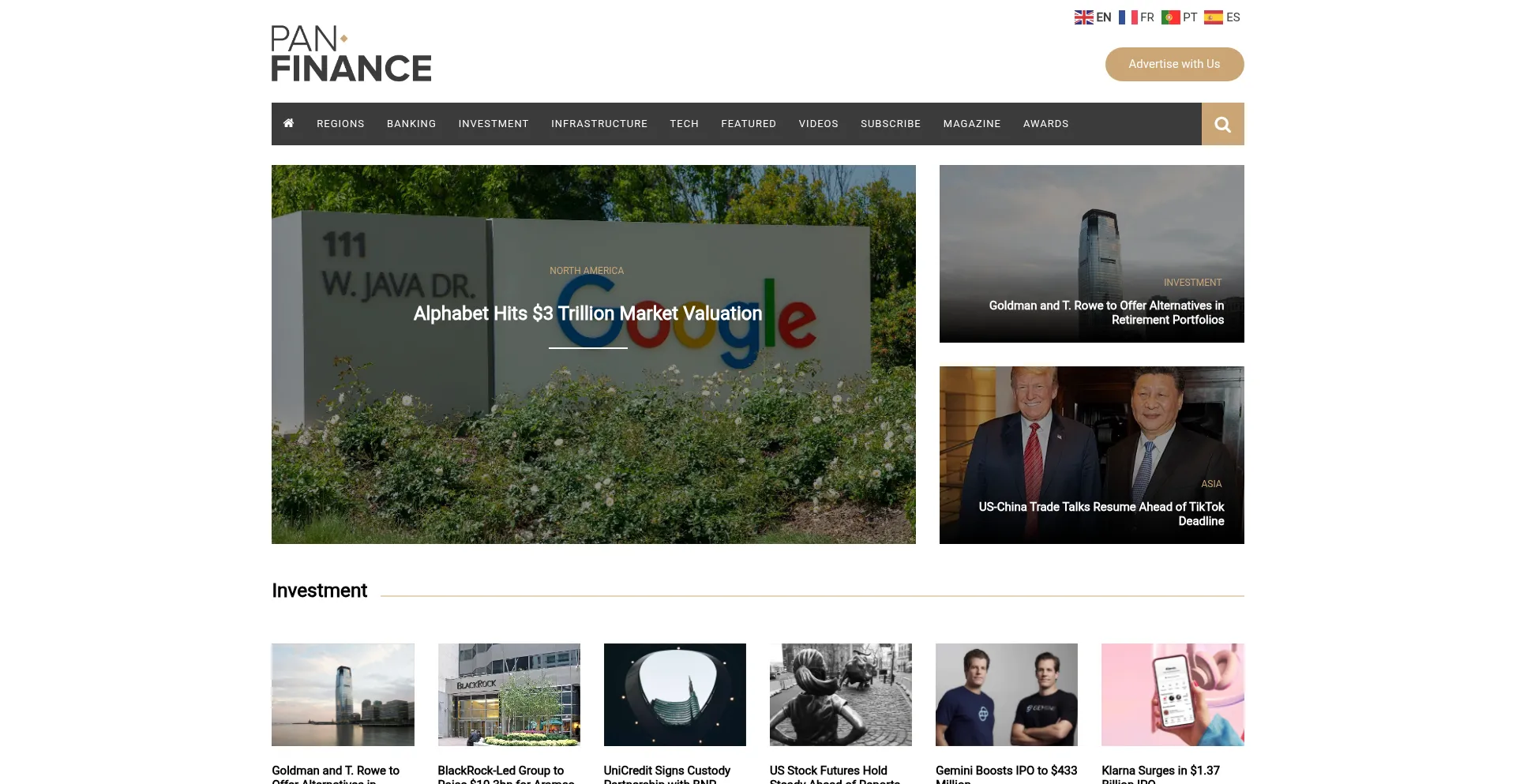Viewport: 1516px width, 784px height.
Task: Open the BlackRock building thumbnail
Action: pyautogui.click(x=509, y=695)
